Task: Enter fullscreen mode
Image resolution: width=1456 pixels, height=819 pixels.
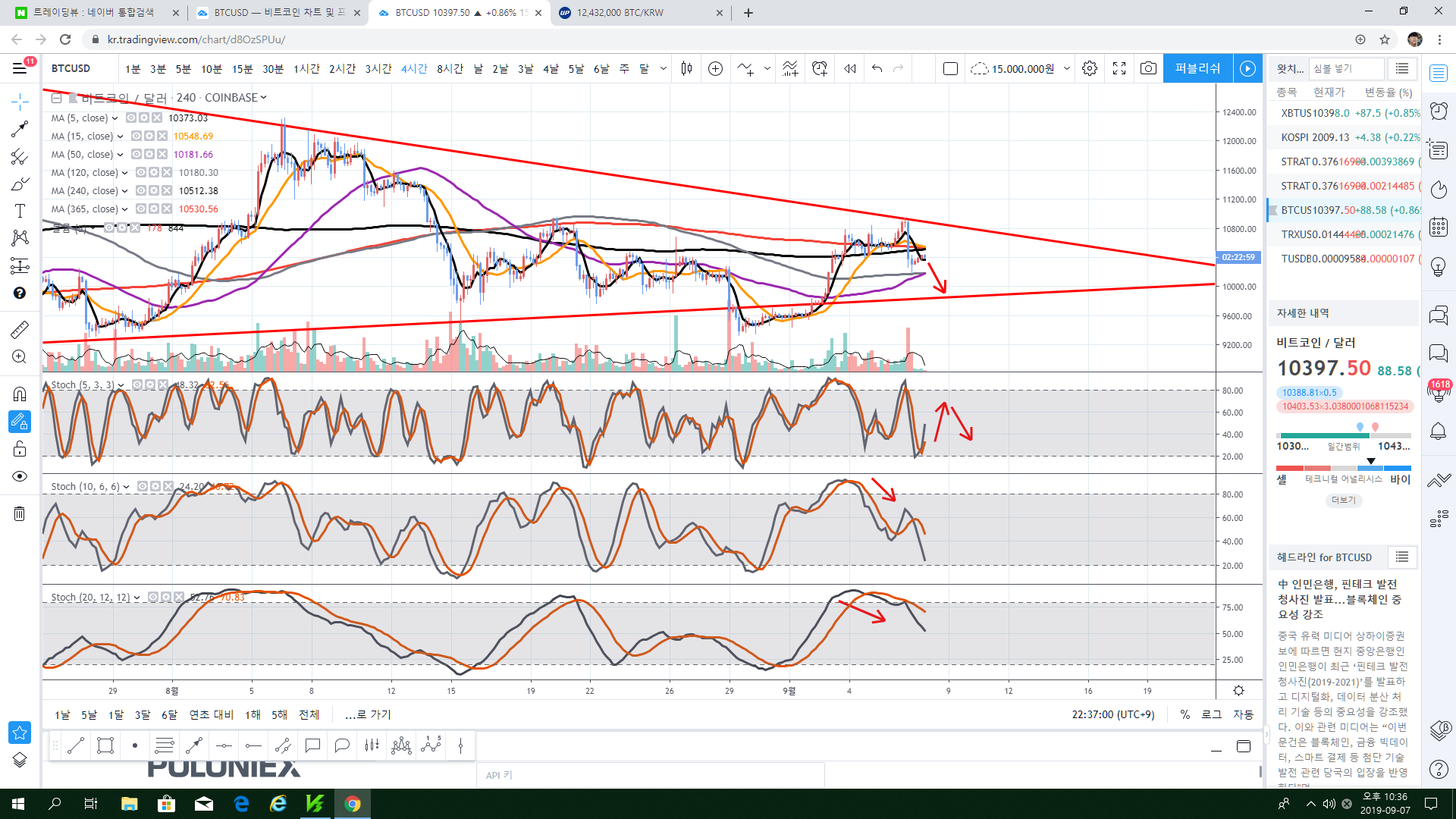Action: [1119, 68]
